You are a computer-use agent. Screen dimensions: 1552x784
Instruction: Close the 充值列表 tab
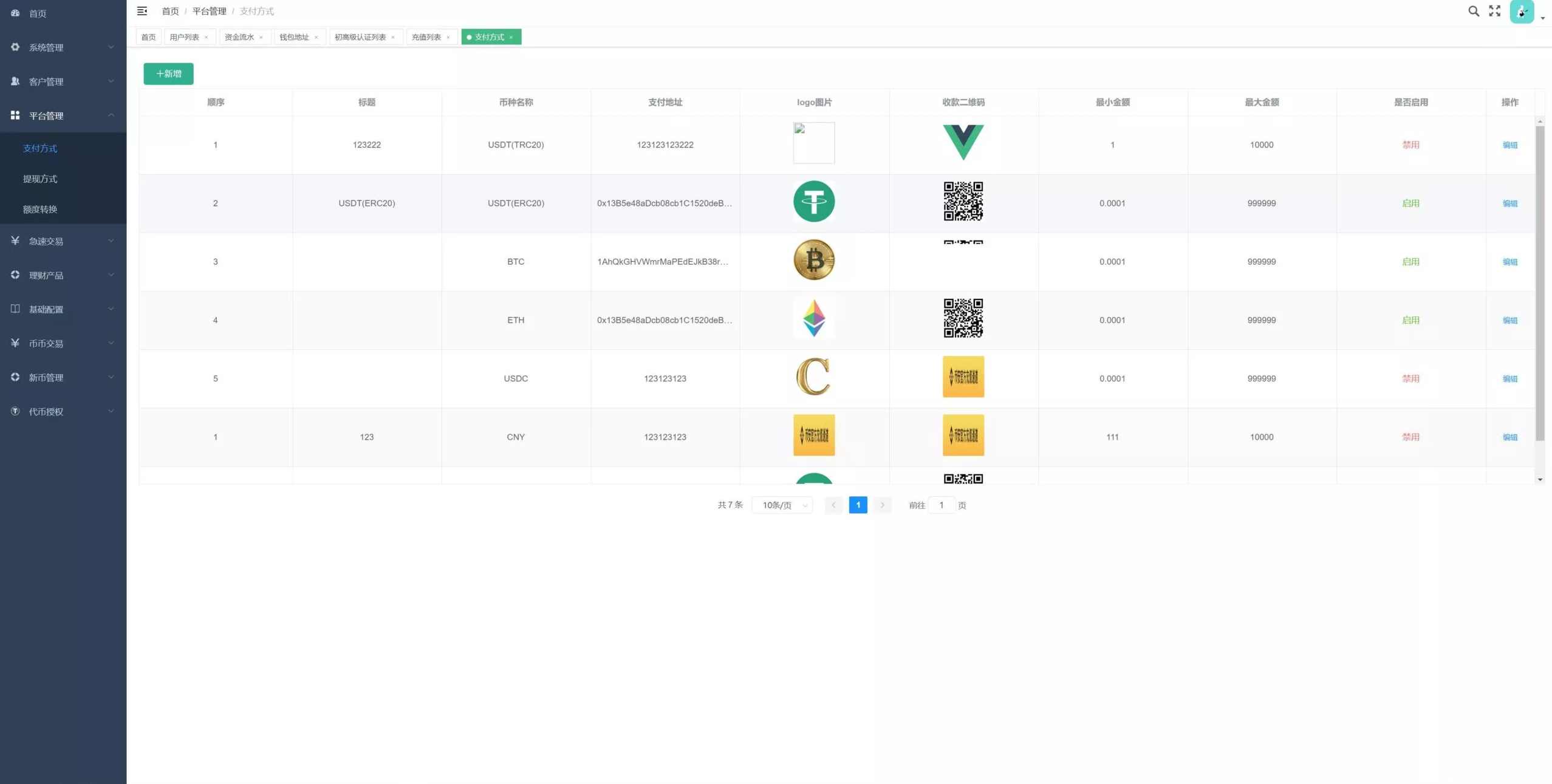(x=448, y=38)
